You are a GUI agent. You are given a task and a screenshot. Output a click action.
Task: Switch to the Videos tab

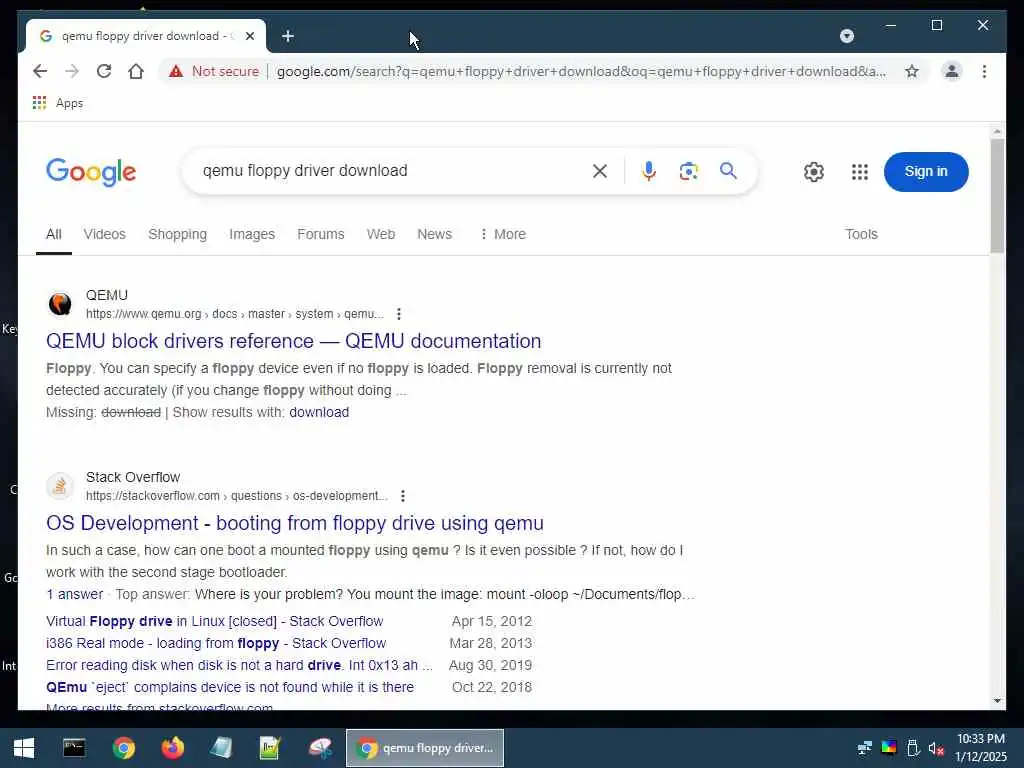104,234
